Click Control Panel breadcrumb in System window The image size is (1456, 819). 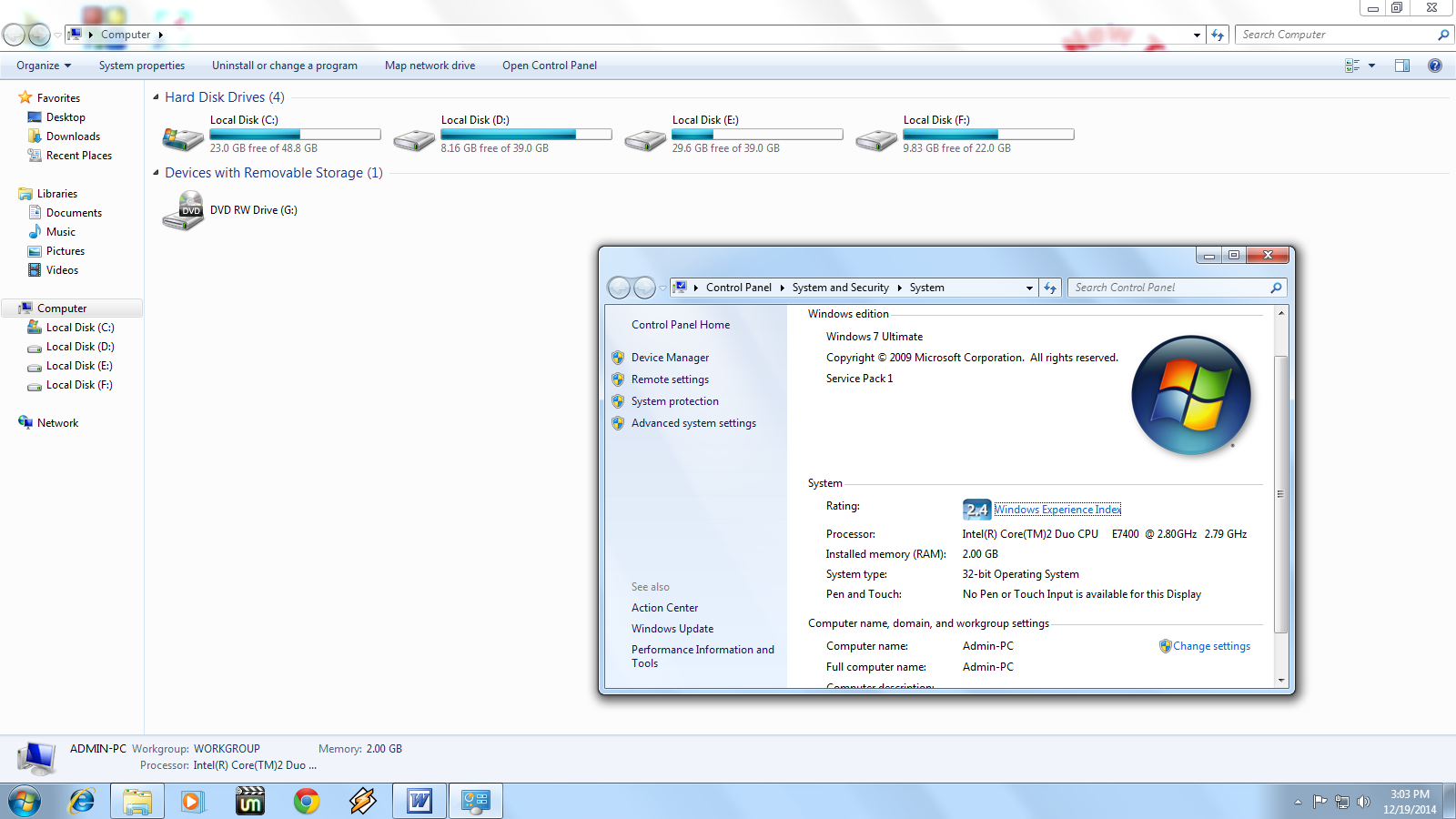pyautogui.click(x=738, y=288)
